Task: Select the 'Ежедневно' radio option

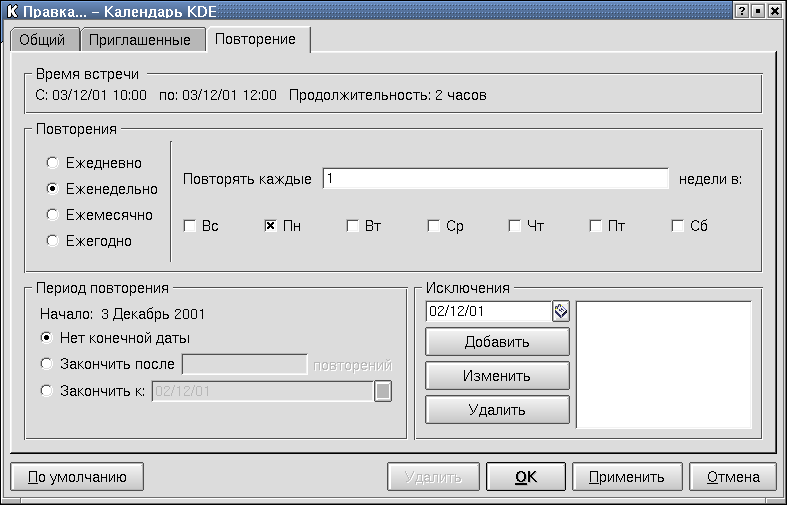Action: pos(52,162)
